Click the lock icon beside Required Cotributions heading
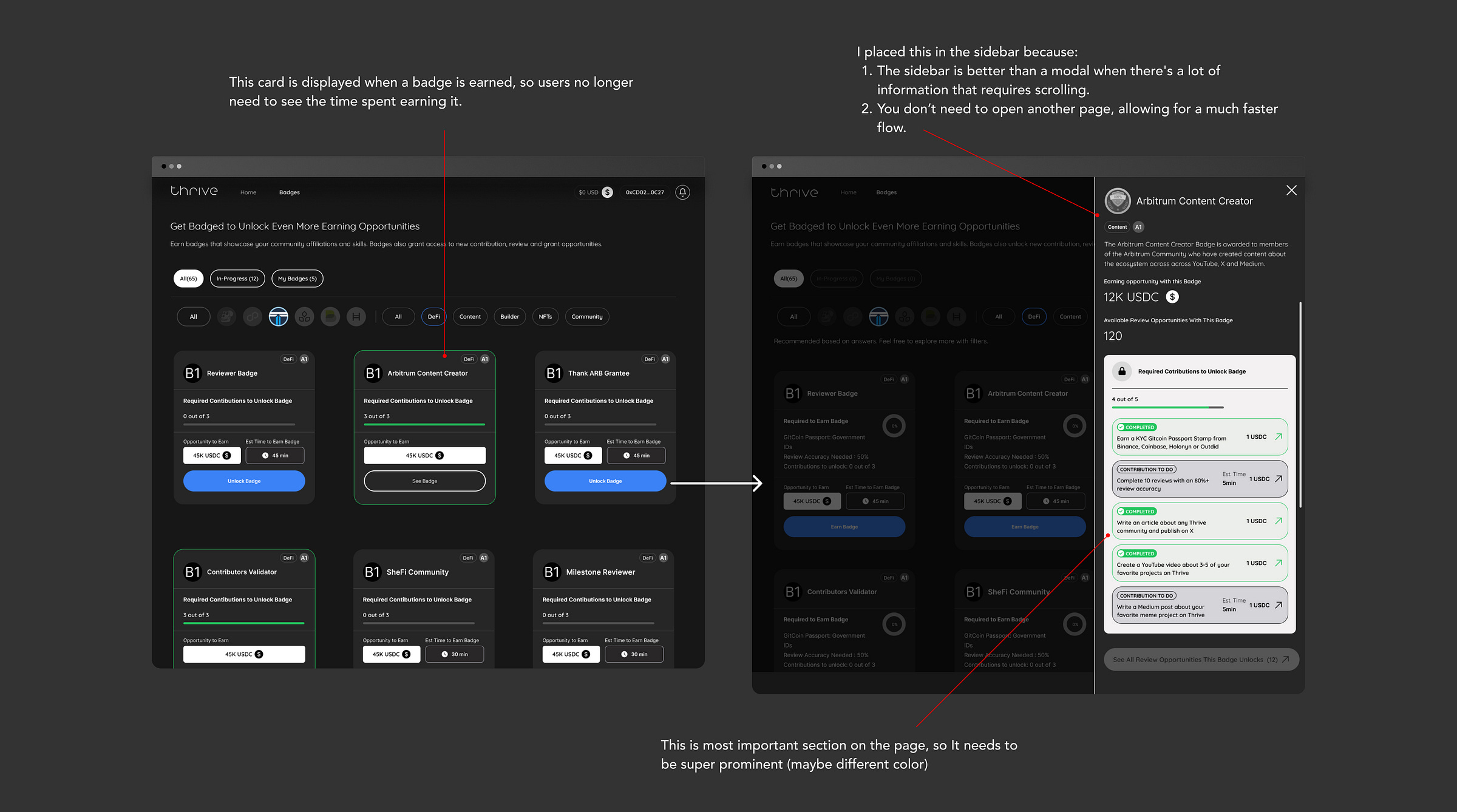Screen dimensions: 1457x812 point(1122,371)
